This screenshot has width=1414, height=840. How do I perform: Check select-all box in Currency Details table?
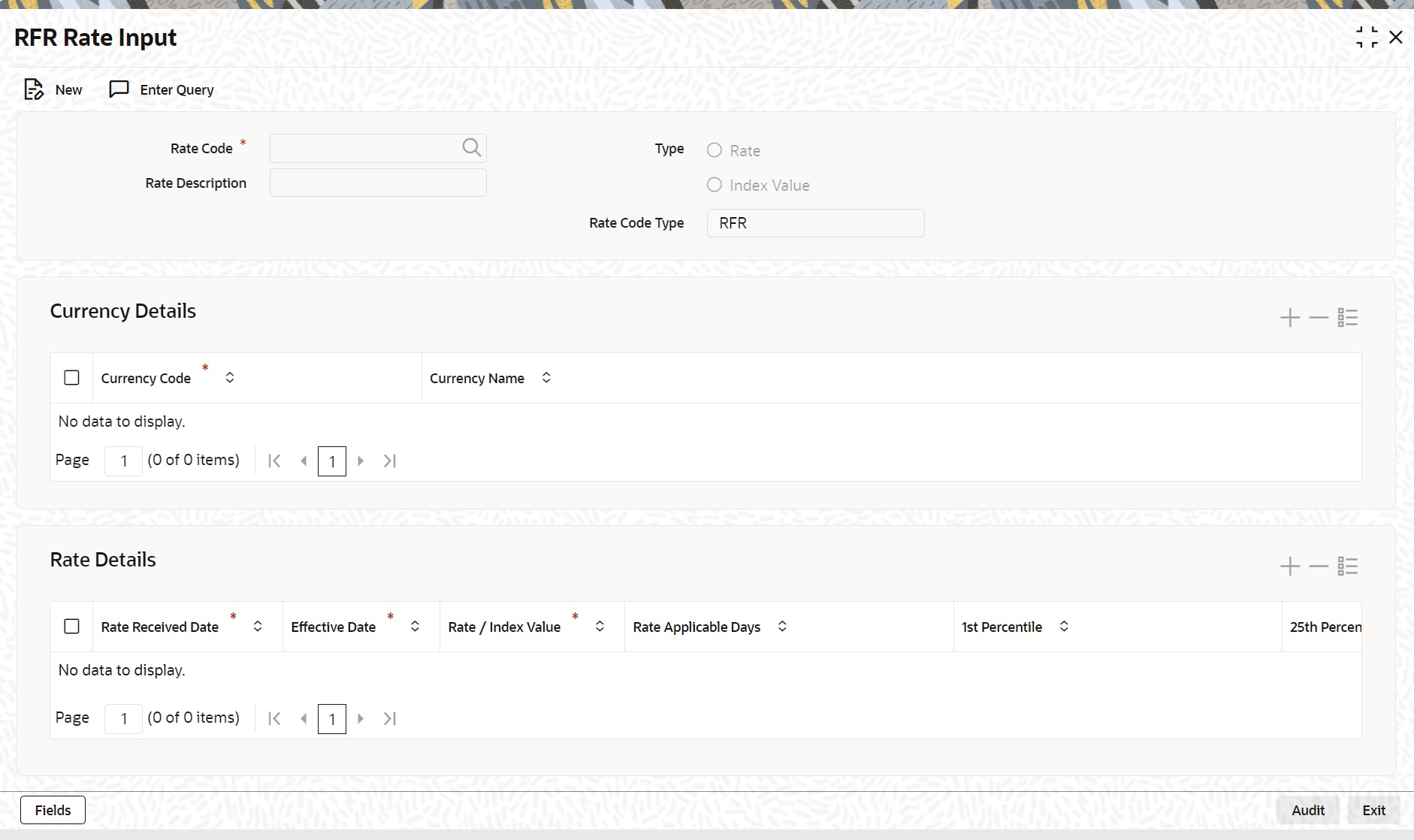[x=71, y=377]
